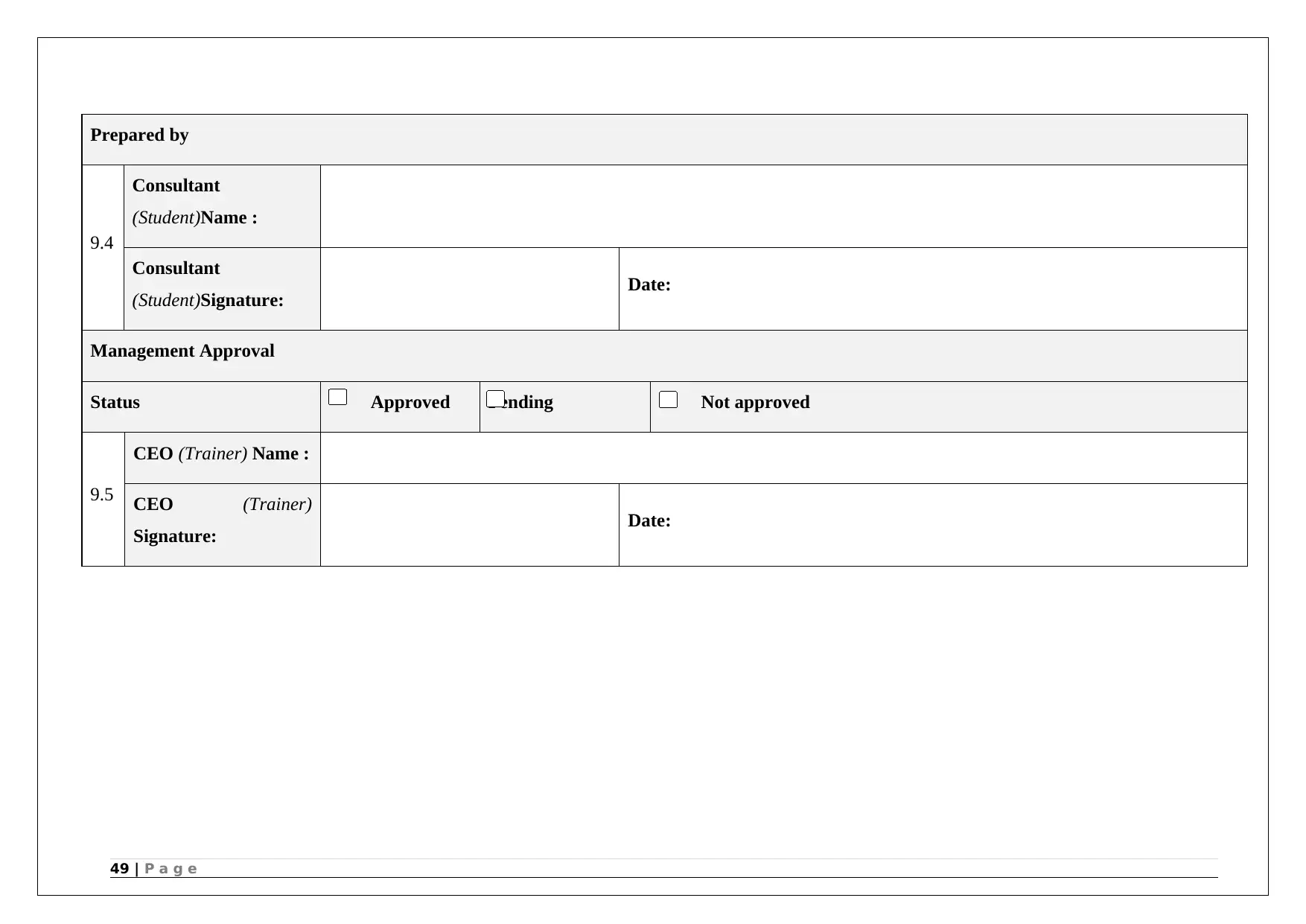Click the '9.5' section number
The height and width of the screenshot is (924, 1306).
102,495
